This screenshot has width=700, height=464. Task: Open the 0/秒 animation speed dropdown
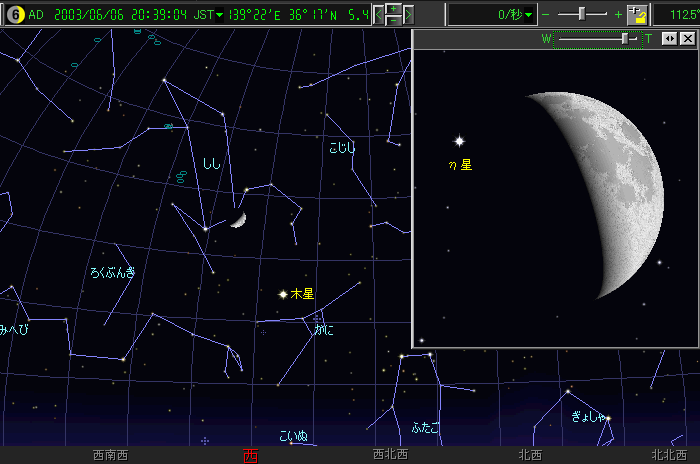(529, 14)
